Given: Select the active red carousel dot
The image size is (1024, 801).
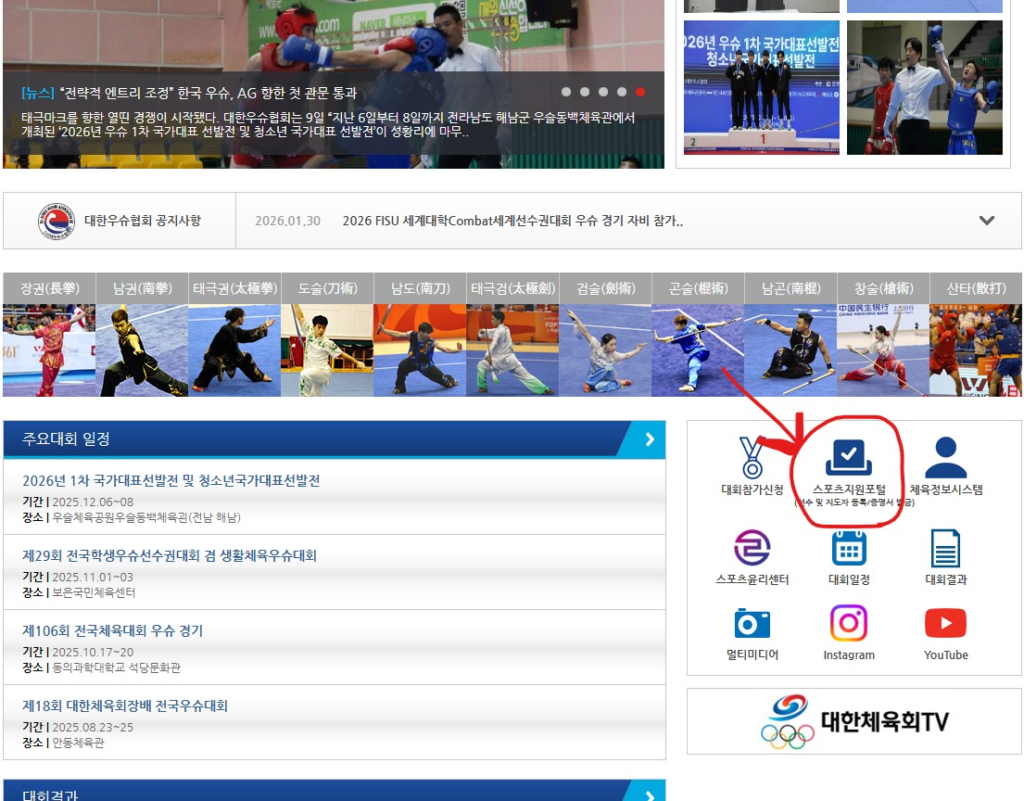Looking at the screenshot, I should click(640, 92).
